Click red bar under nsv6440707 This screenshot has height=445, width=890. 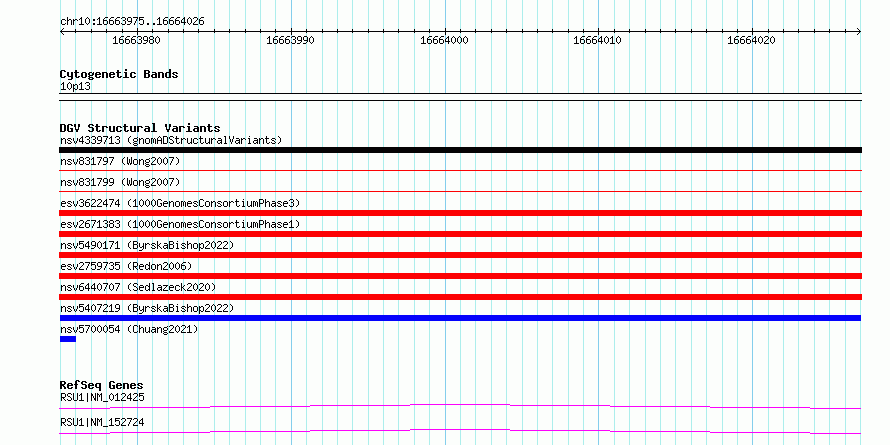460,297
